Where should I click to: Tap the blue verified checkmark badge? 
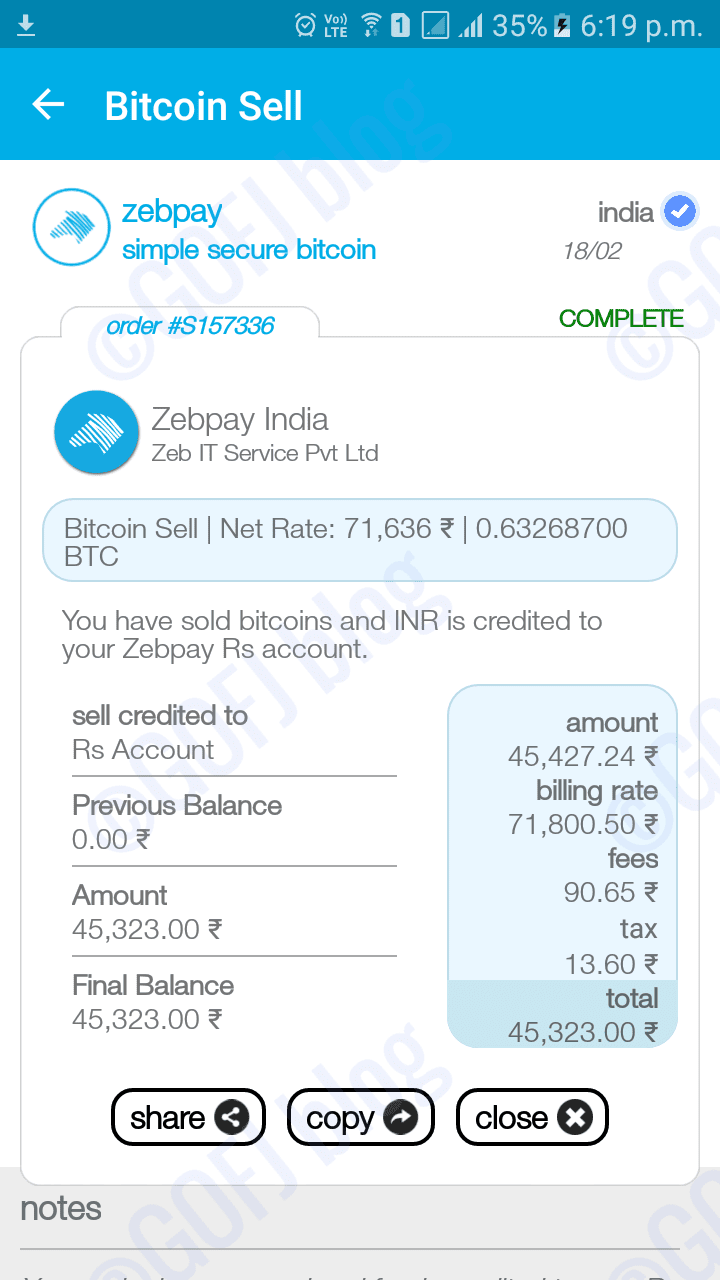click(680, 212)
